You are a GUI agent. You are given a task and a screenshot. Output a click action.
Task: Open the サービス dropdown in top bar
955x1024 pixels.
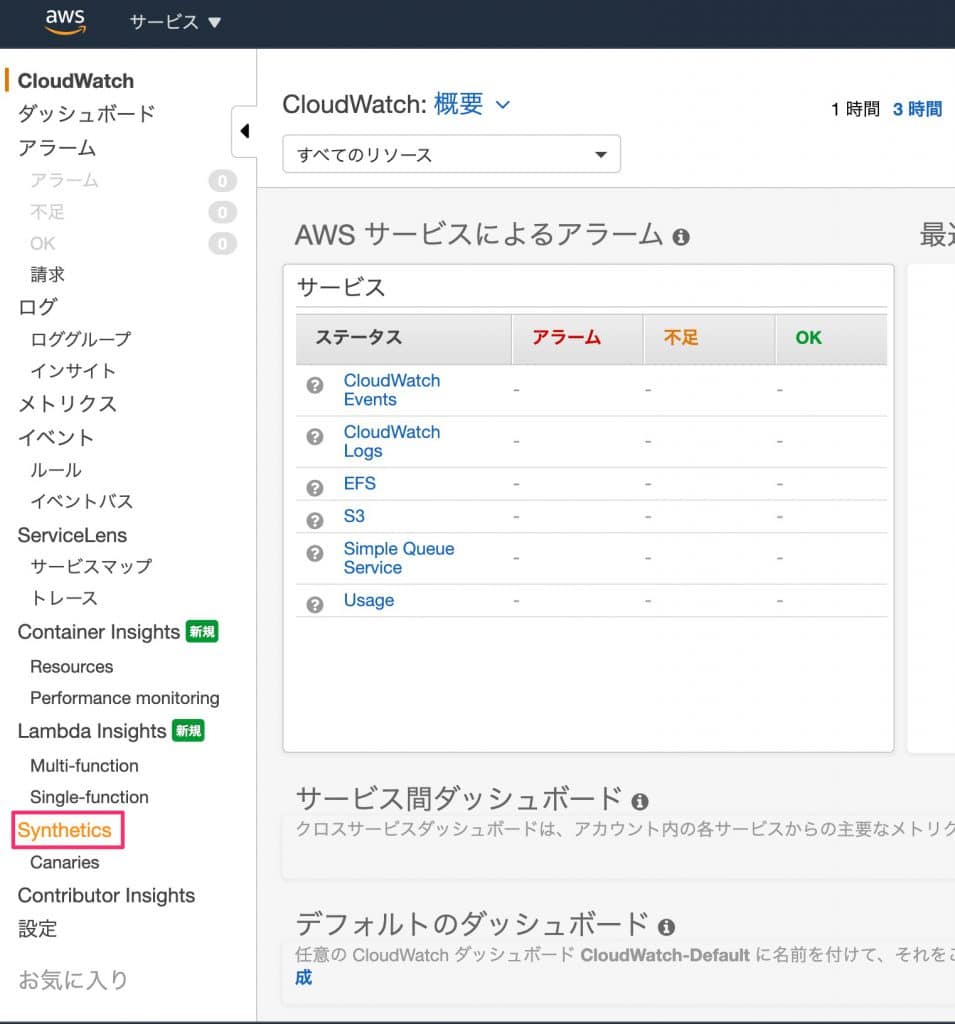pos(175,22)
